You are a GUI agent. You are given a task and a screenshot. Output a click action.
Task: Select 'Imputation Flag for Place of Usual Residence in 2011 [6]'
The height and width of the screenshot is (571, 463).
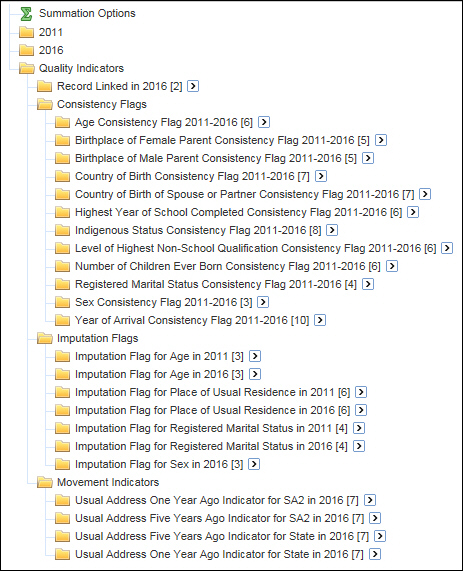(x=213, y=393)
